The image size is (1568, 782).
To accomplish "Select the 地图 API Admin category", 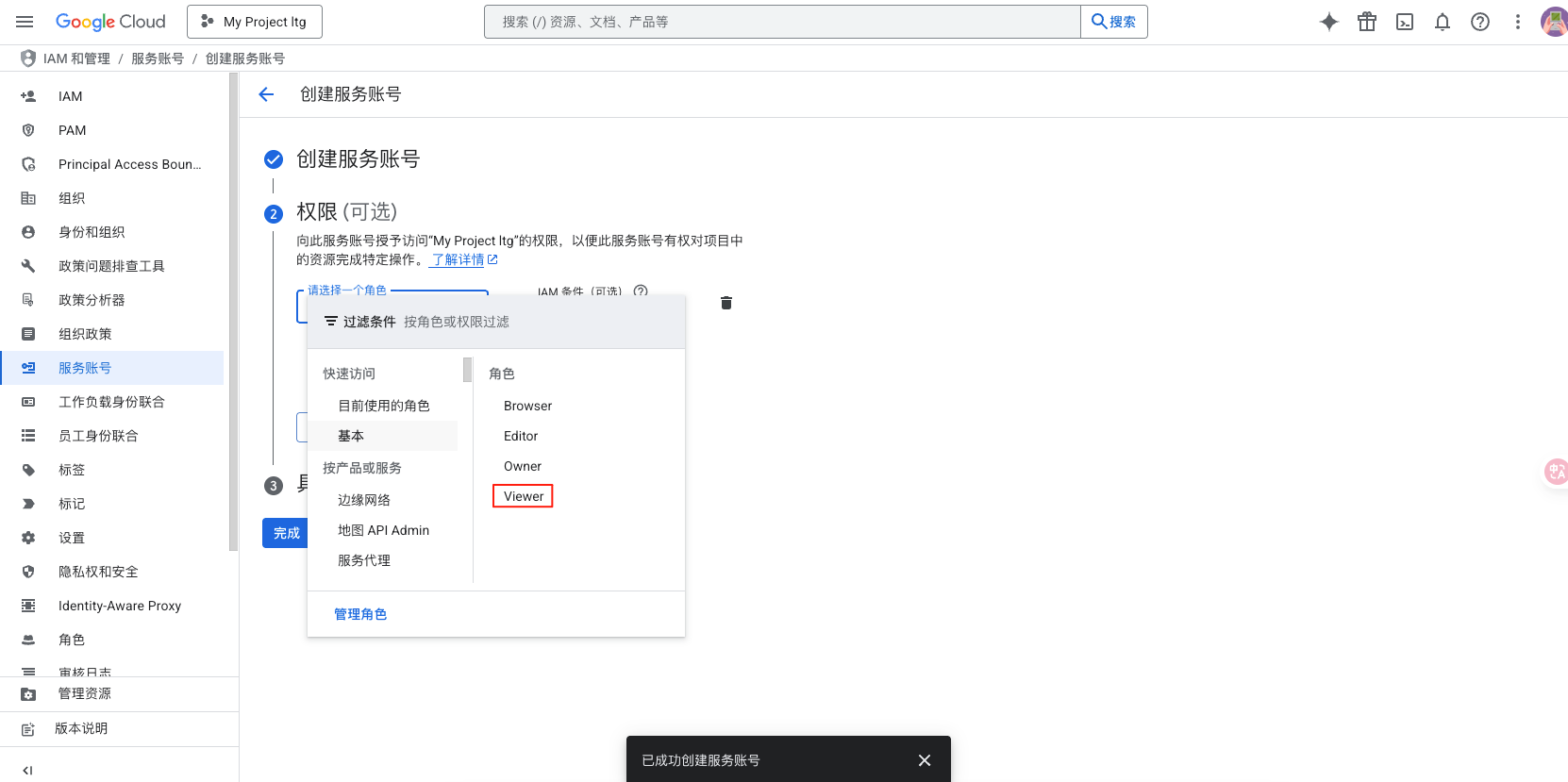I will [384, 530].
